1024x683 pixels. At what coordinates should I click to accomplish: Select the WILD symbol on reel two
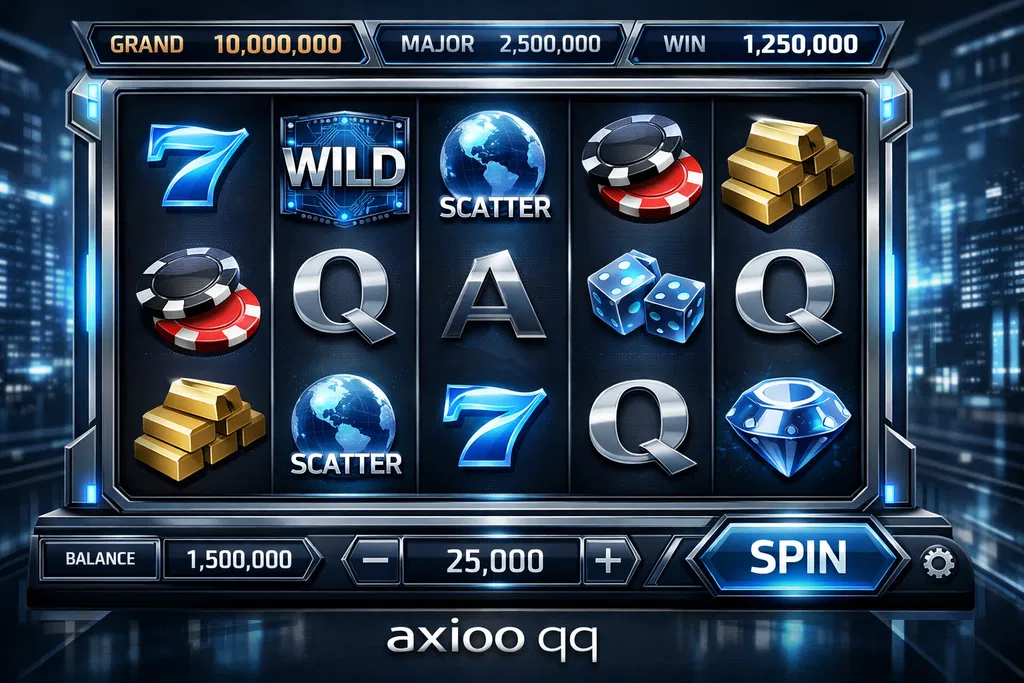pos(344,168)
